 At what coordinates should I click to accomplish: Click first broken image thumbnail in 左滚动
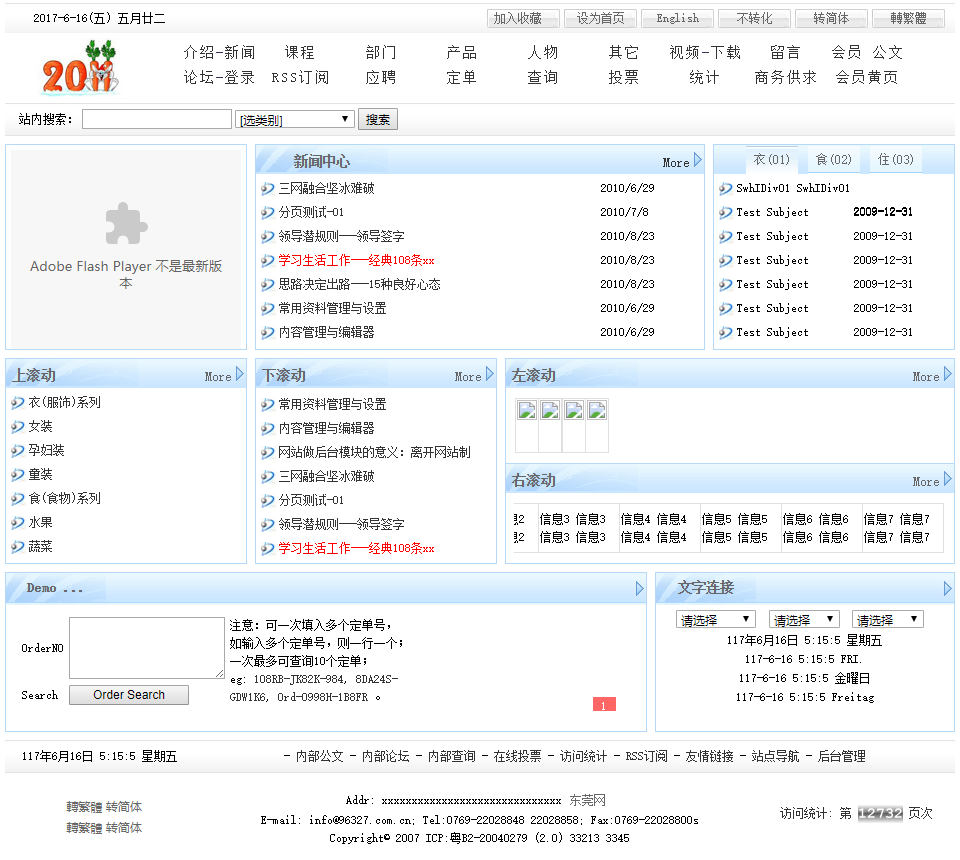526,411
